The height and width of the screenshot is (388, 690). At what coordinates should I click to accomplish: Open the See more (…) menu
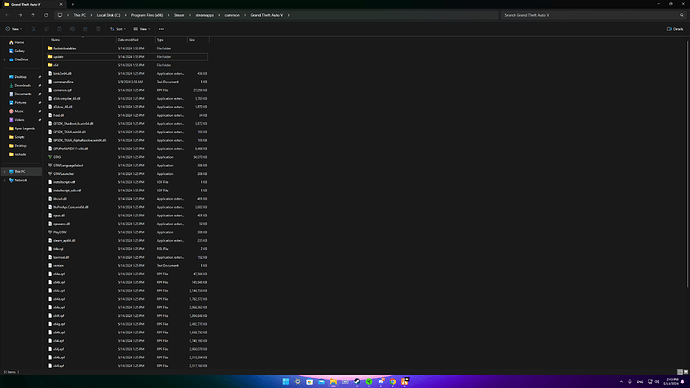click(x=161, y=29)
